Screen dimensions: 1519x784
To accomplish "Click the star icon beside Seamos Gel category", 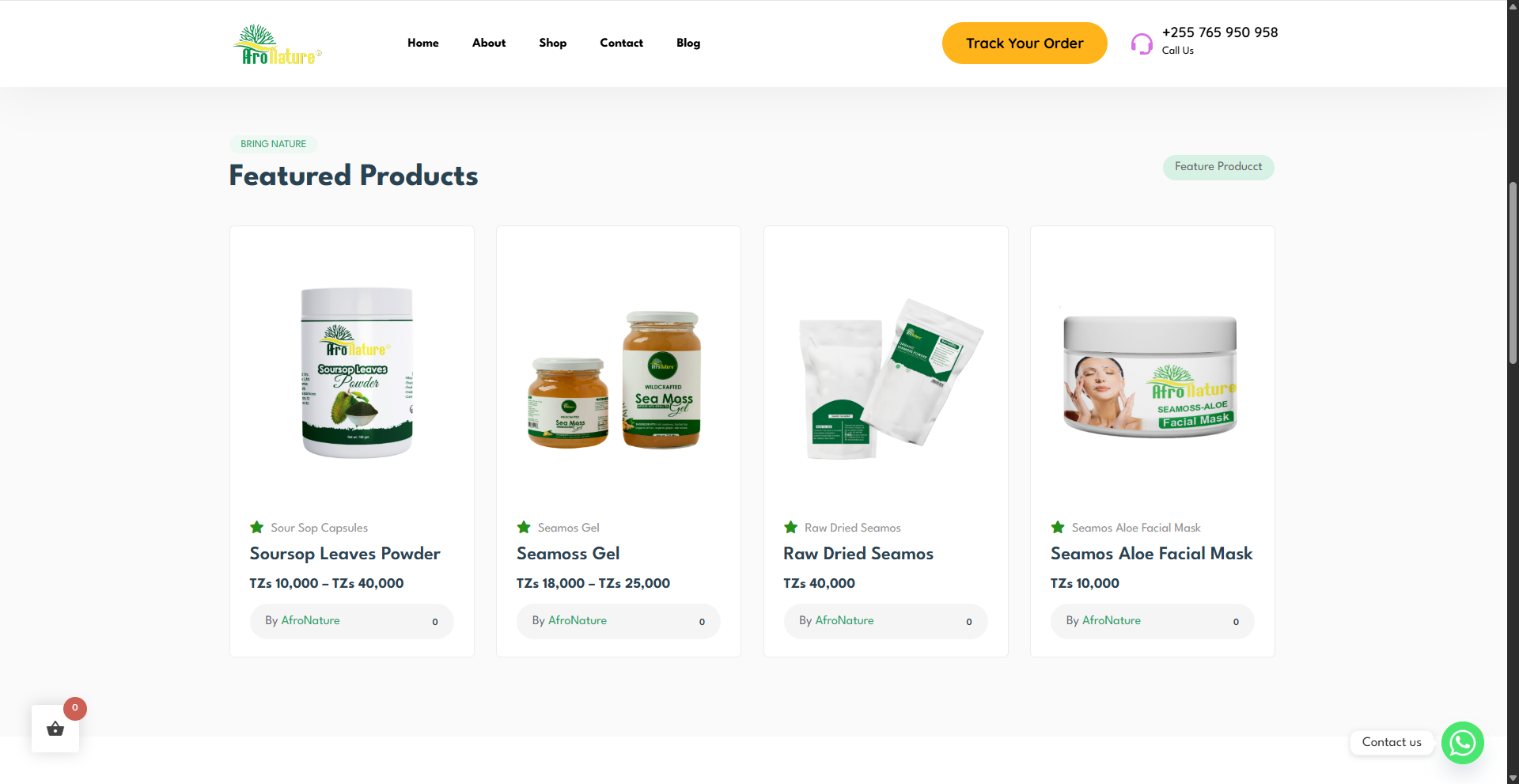I will tap(524, 527).
